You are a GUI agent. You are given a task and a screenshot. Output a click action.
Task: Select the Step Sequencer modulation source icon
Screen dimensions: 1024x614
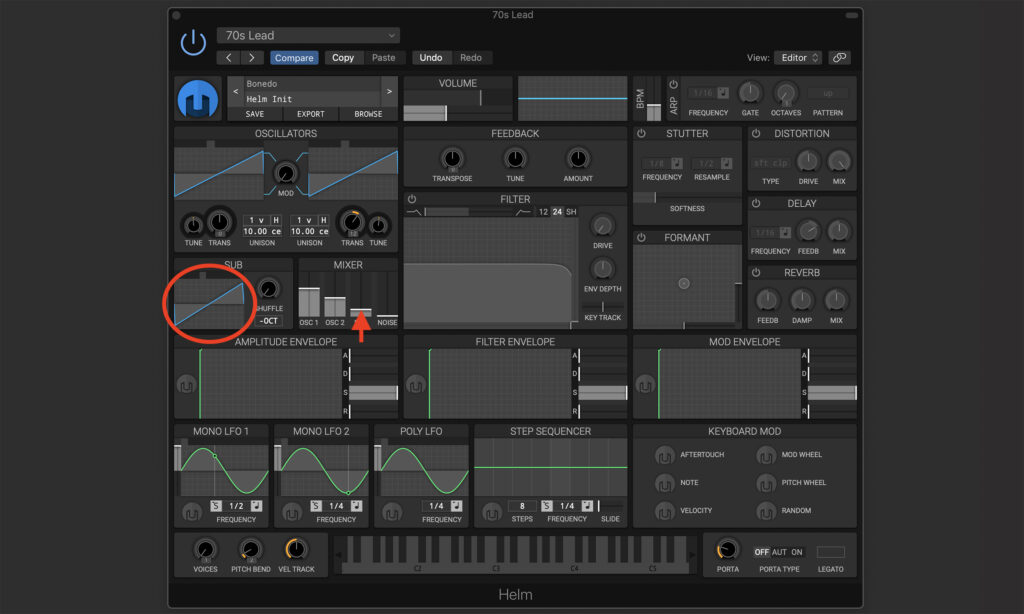click(x=492, y=513)
